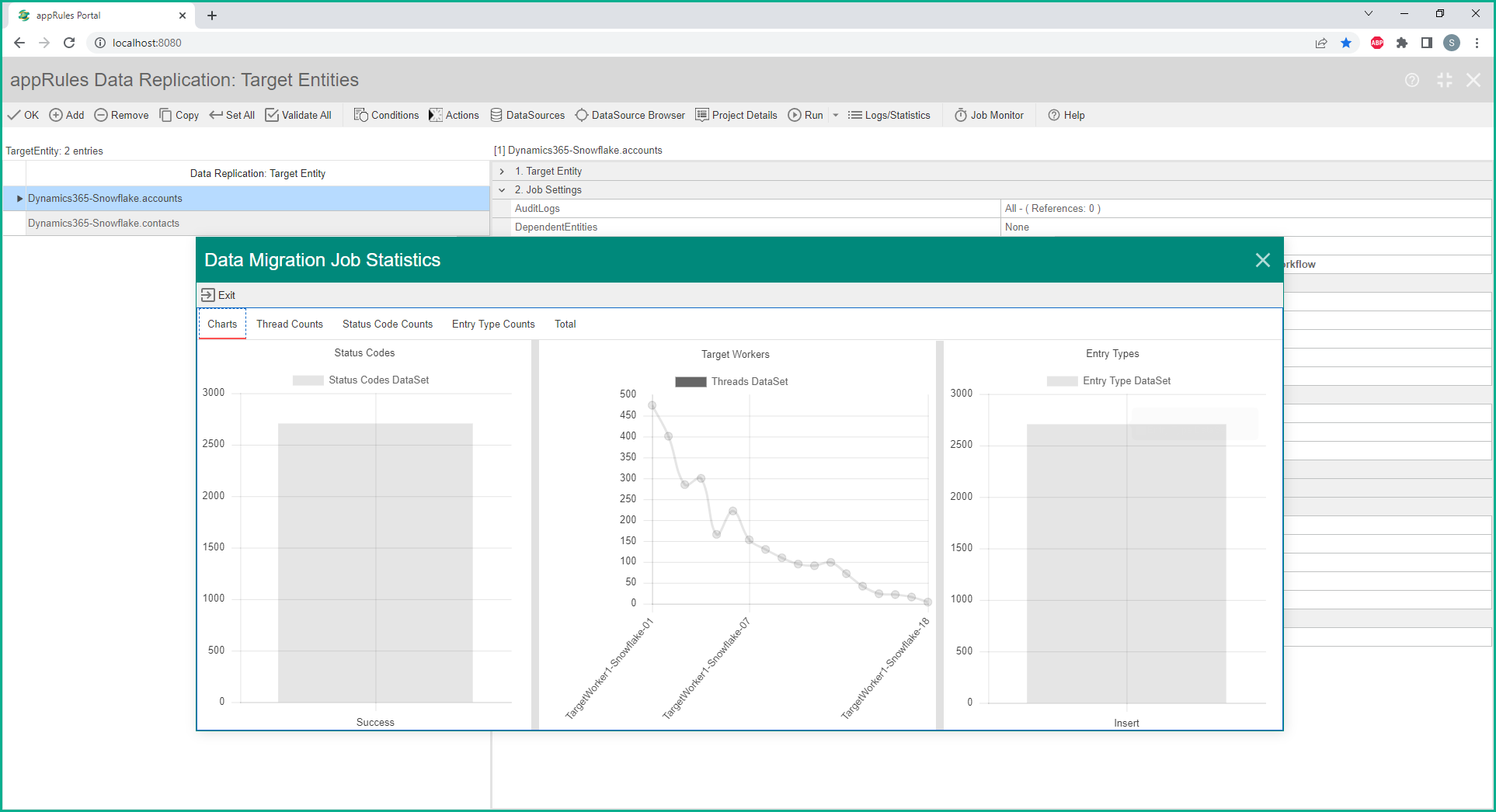Open the DataSource Browser
The height and width of the screenshot is (812, 1496).
[631, 115]
